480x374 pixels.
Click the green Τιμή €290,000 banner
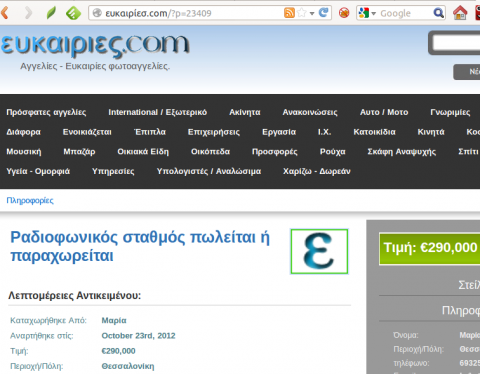click(430, 248)
